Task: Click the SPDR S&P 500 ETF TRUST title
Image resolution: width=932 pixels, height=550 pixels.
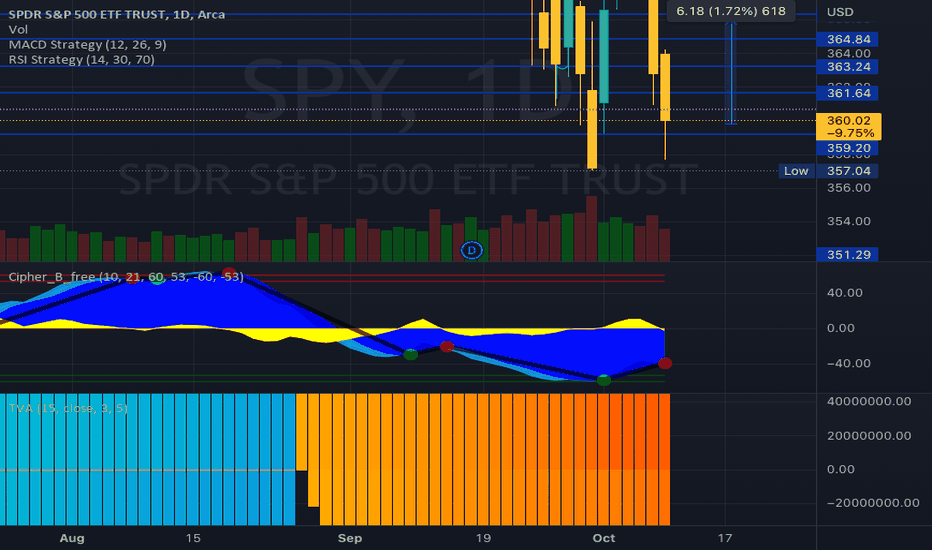Action: [x=116, y=14]
